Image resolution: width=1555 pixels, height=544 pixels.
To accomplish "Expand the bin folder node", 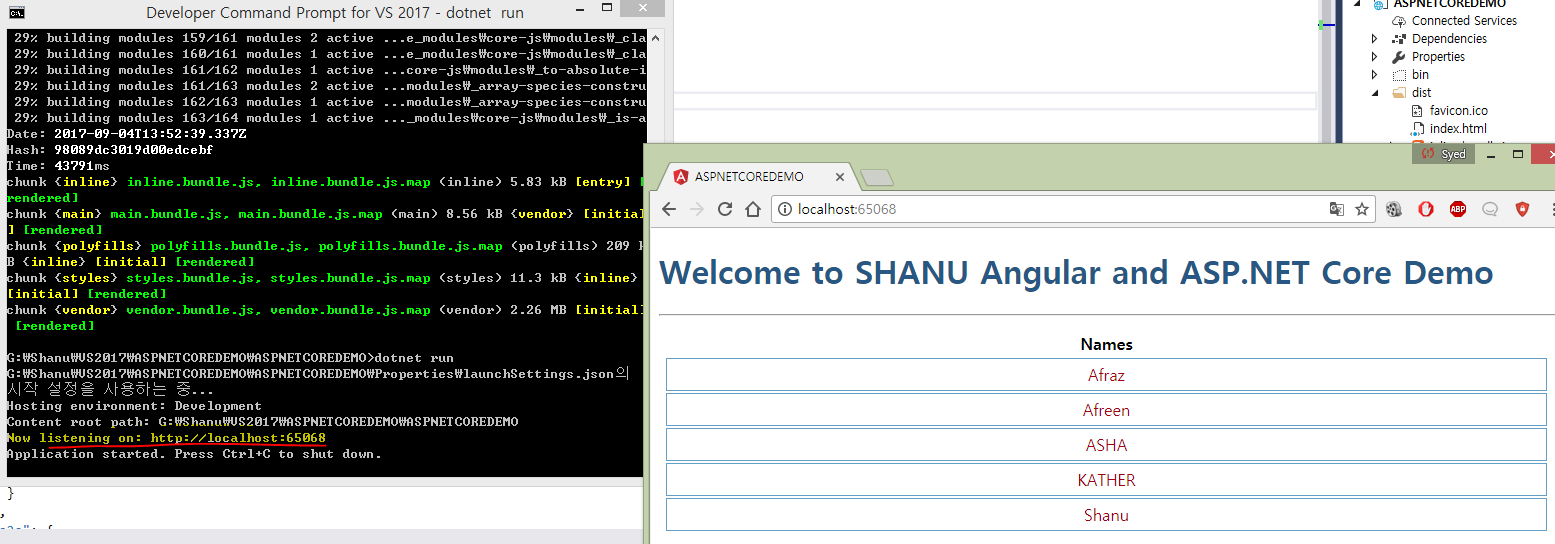I will [1375, 75].
